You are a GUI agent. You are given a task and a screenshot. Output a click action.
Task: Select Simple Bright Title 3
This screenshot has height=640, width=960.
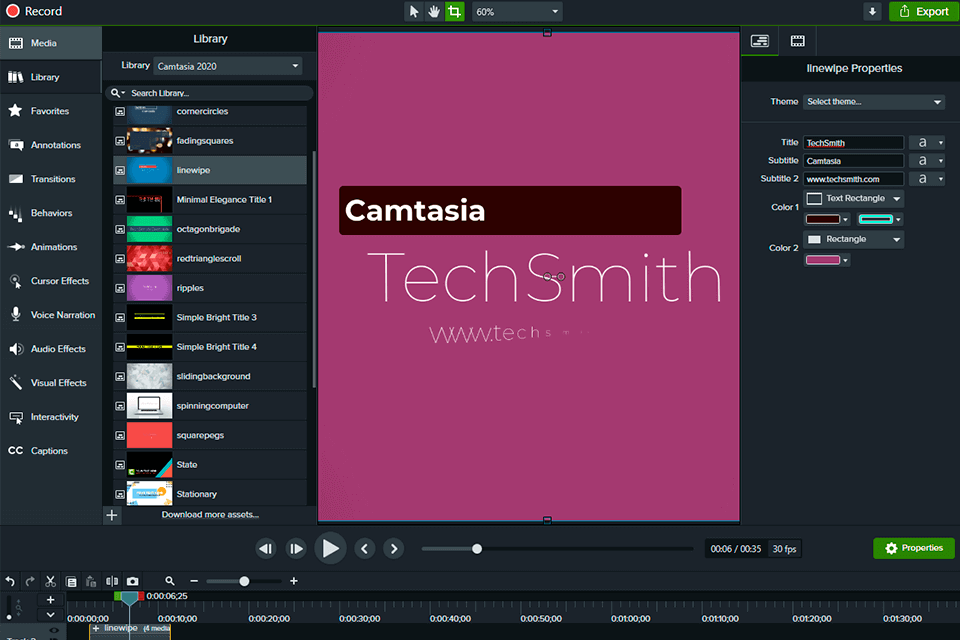pyautogui.click(x=210, y=317)
